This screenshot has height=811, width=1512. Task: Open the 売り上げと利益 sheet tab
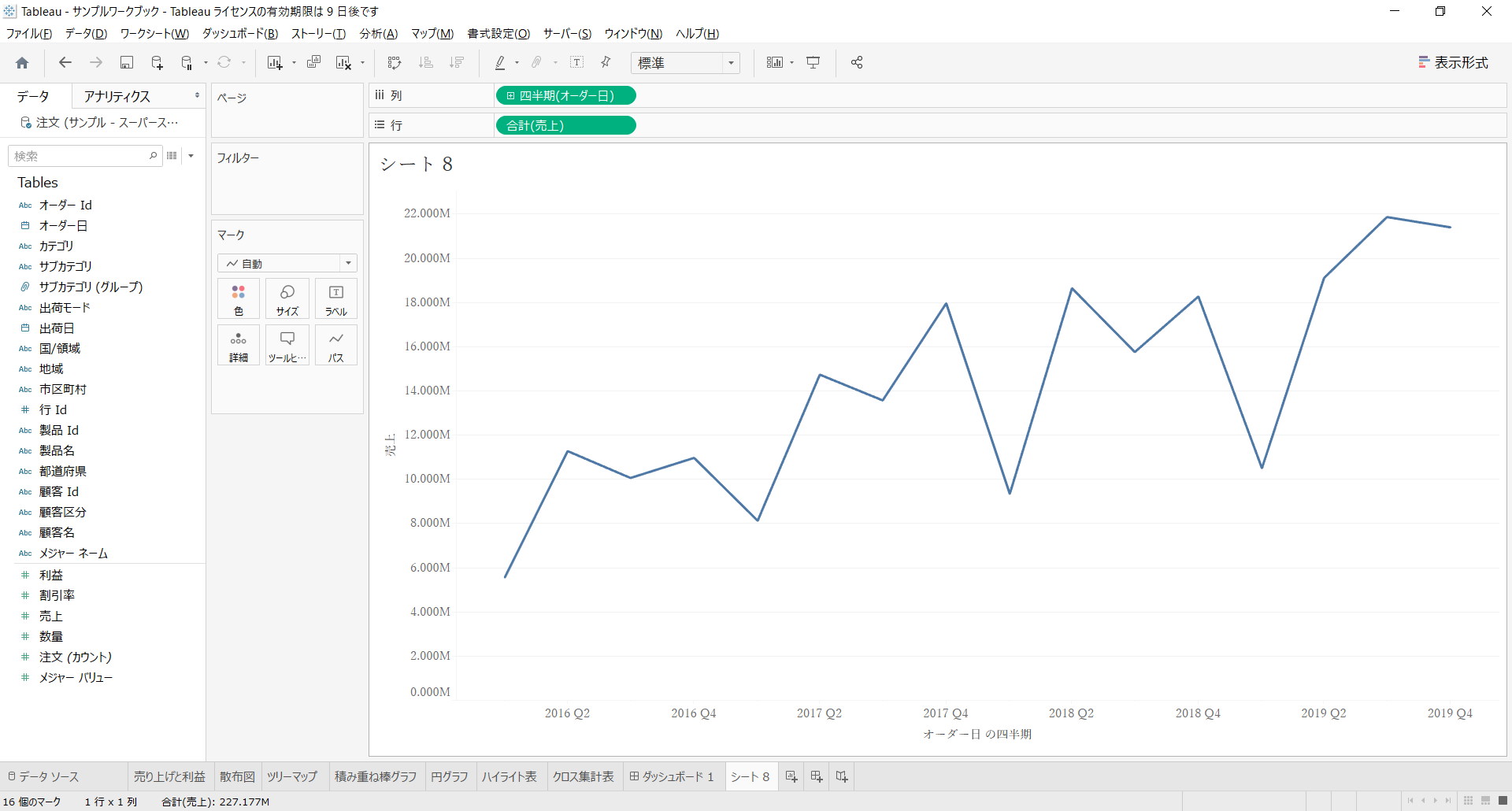pos(169,777)
